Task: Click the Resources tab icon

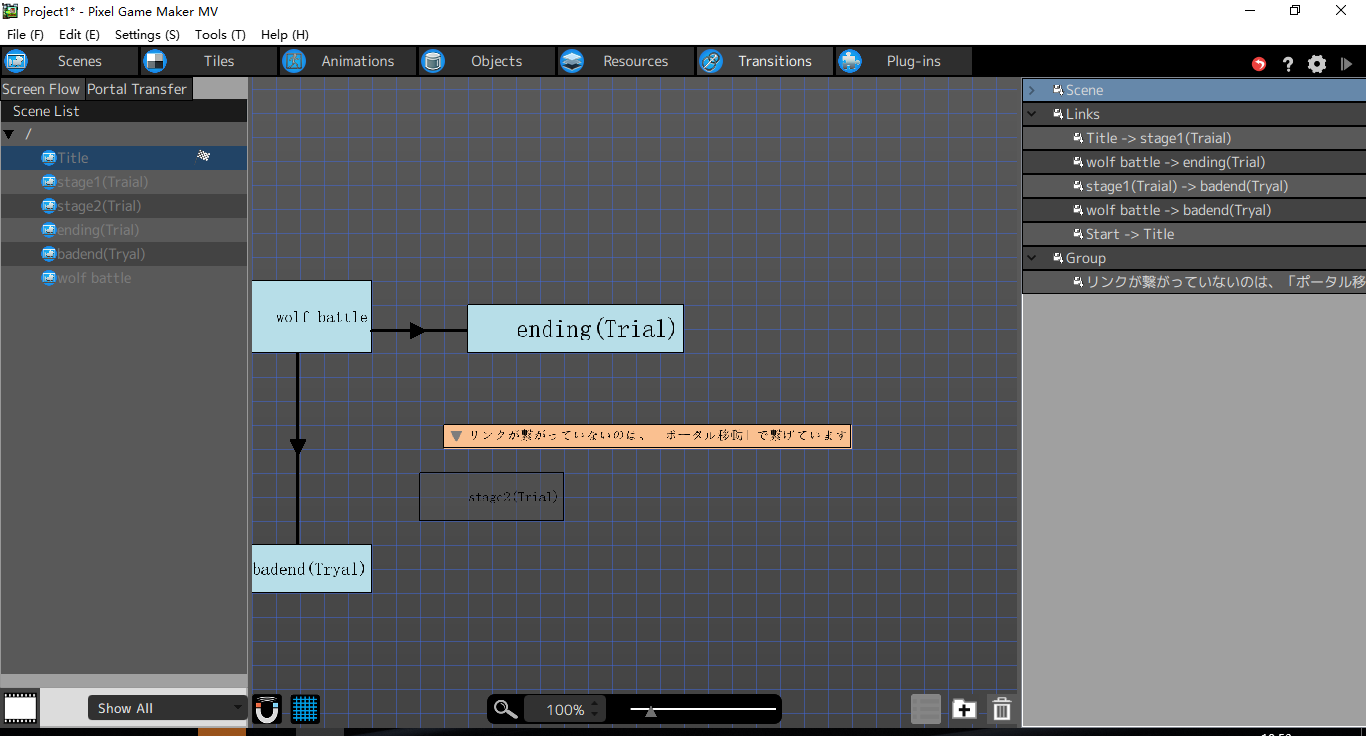Action: (x=572, y=61)
